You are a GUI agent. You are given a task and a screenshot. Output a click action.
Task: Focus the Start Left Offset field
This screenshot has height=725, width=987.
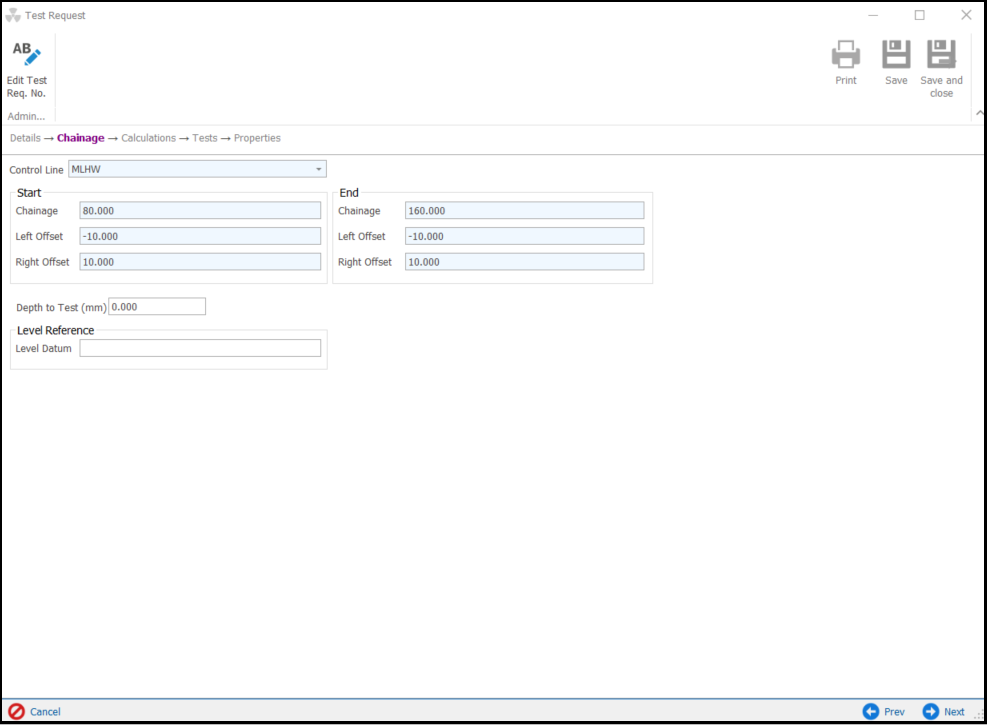[x=200, y=236]
